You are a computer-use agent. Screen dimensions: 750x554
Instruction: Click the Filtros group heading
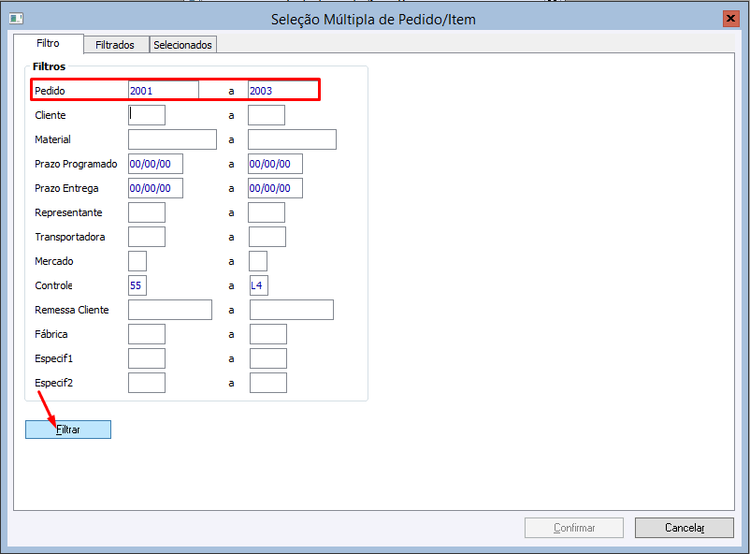pyautogui.click(x=49, y=66)
